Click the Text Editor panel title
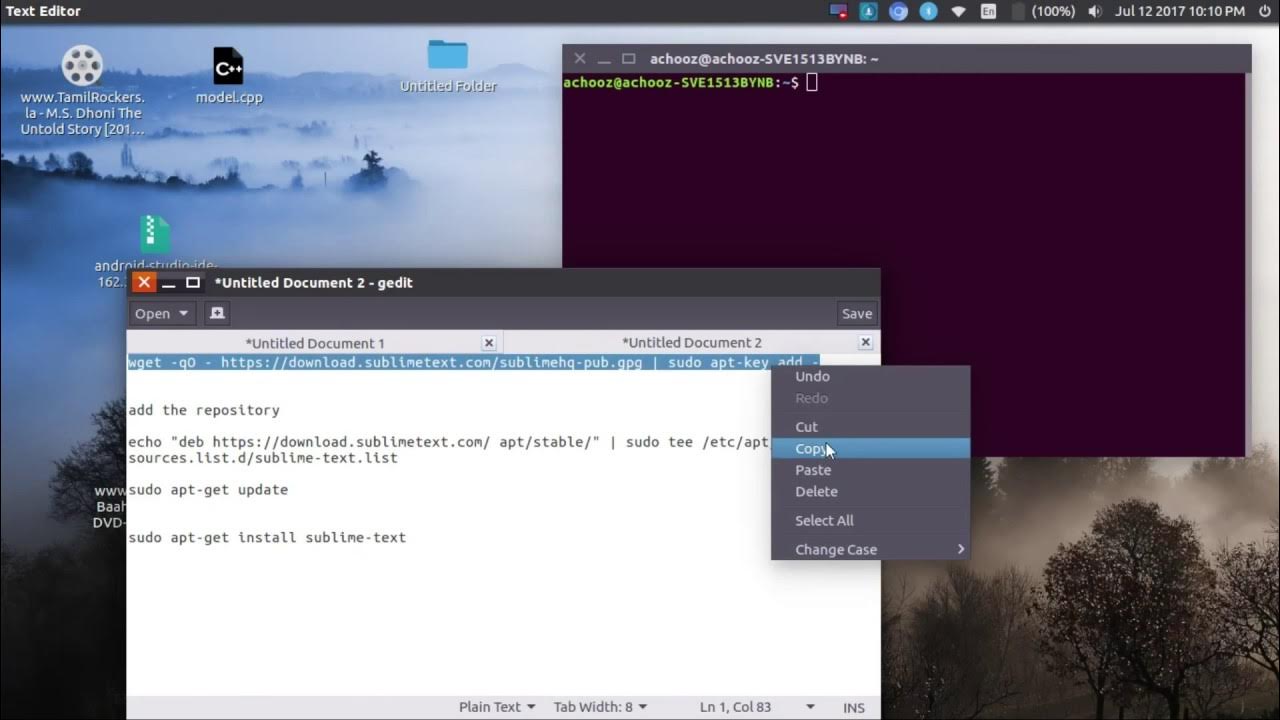This screenshot has height=720, width=1280. pyautogui.click(x=43, y=11)
